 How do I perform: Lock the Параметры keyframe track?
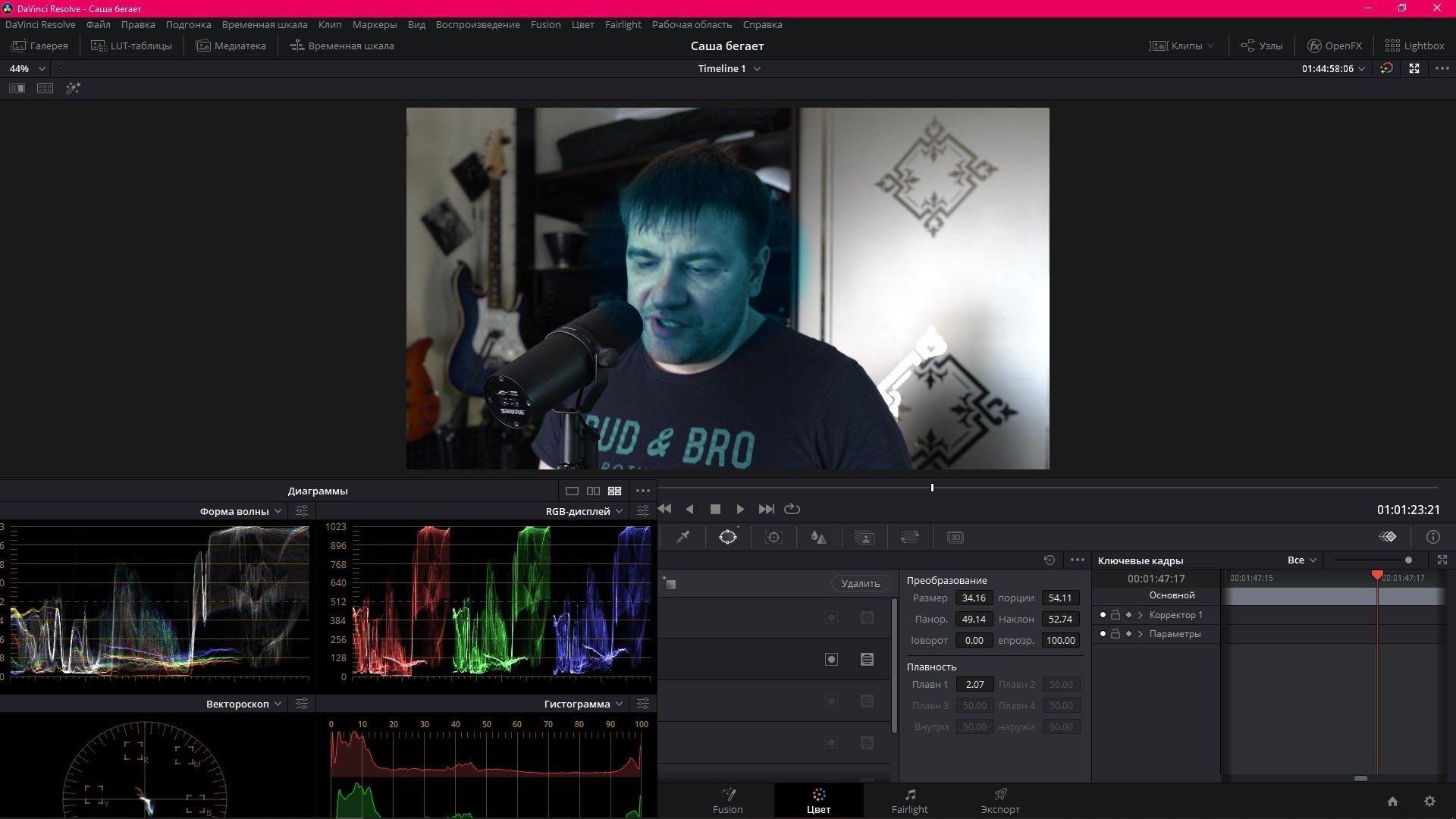click(1116, 634)
